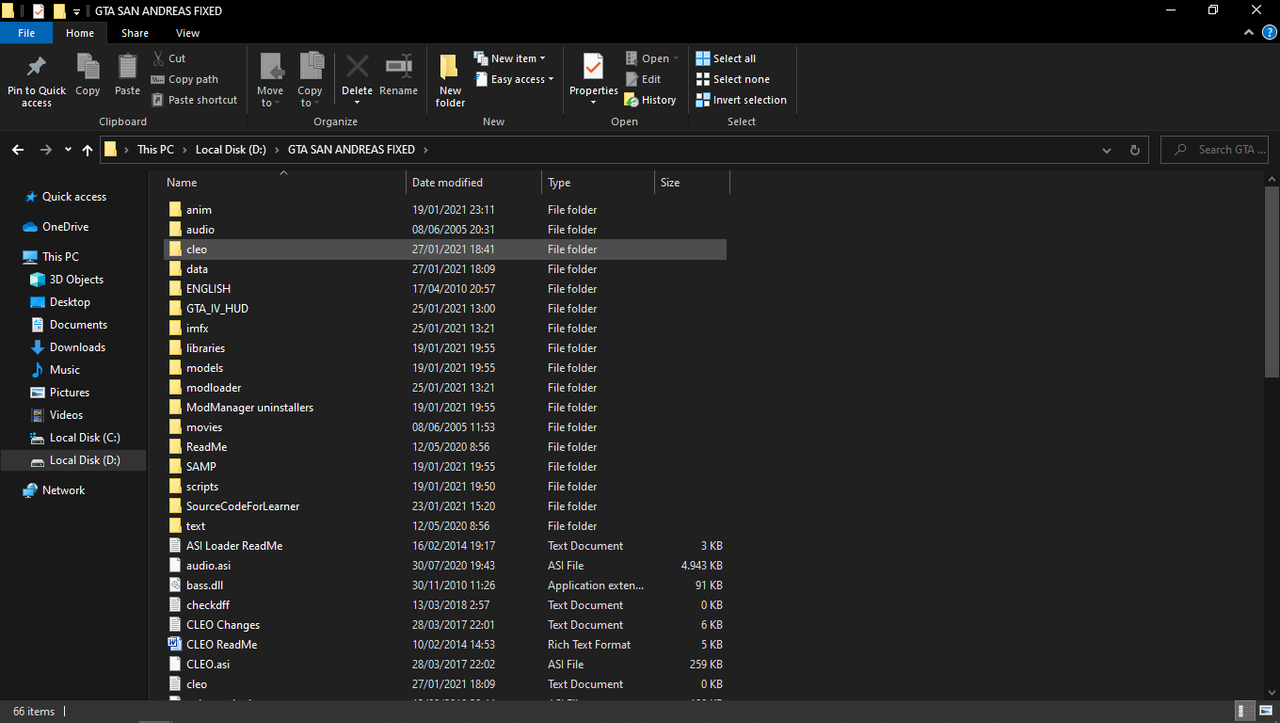1280x723 pixels.
Task: Open Help question mark icon
Action: tap(1268, 33)
